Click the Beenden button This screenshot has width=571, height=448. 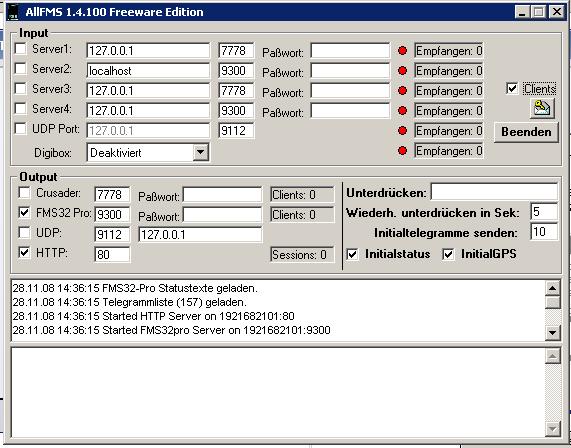(526, 132)
